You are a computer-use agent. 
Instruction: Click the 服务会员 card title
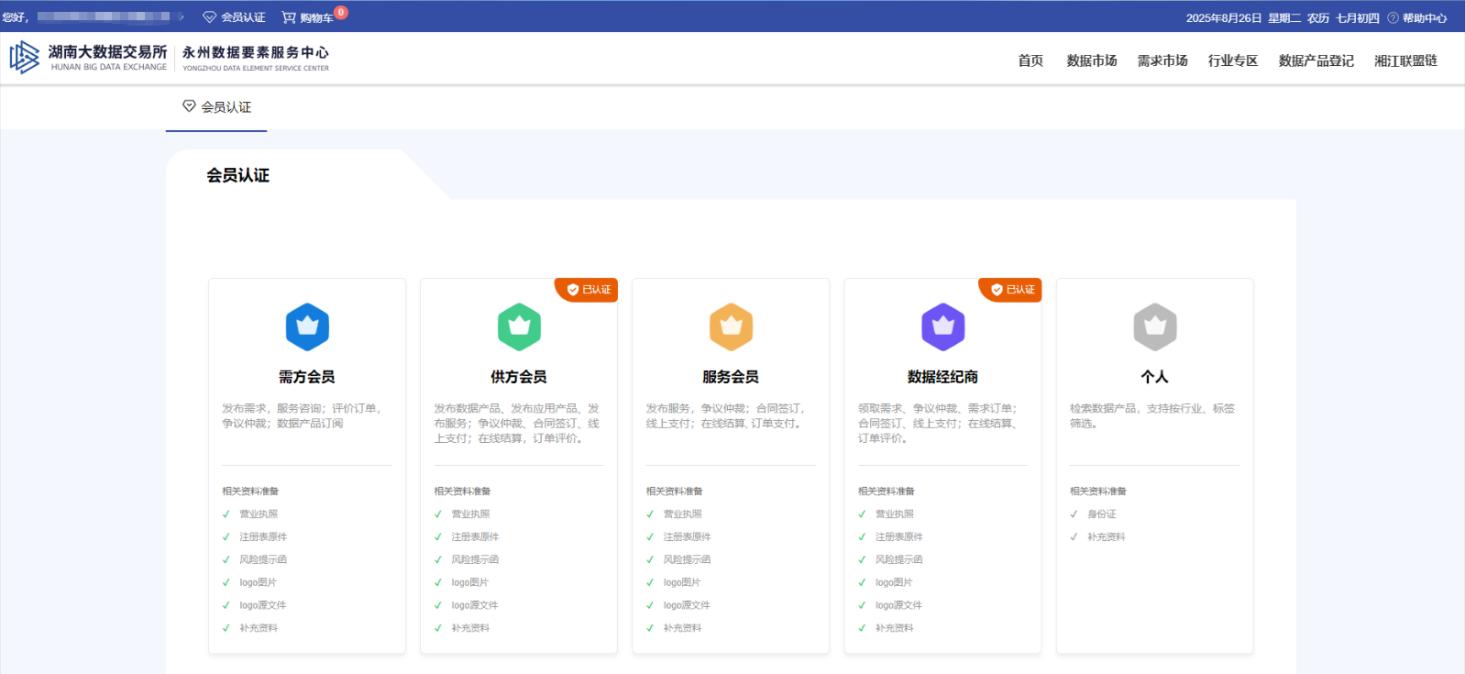(x=731, y=377)
